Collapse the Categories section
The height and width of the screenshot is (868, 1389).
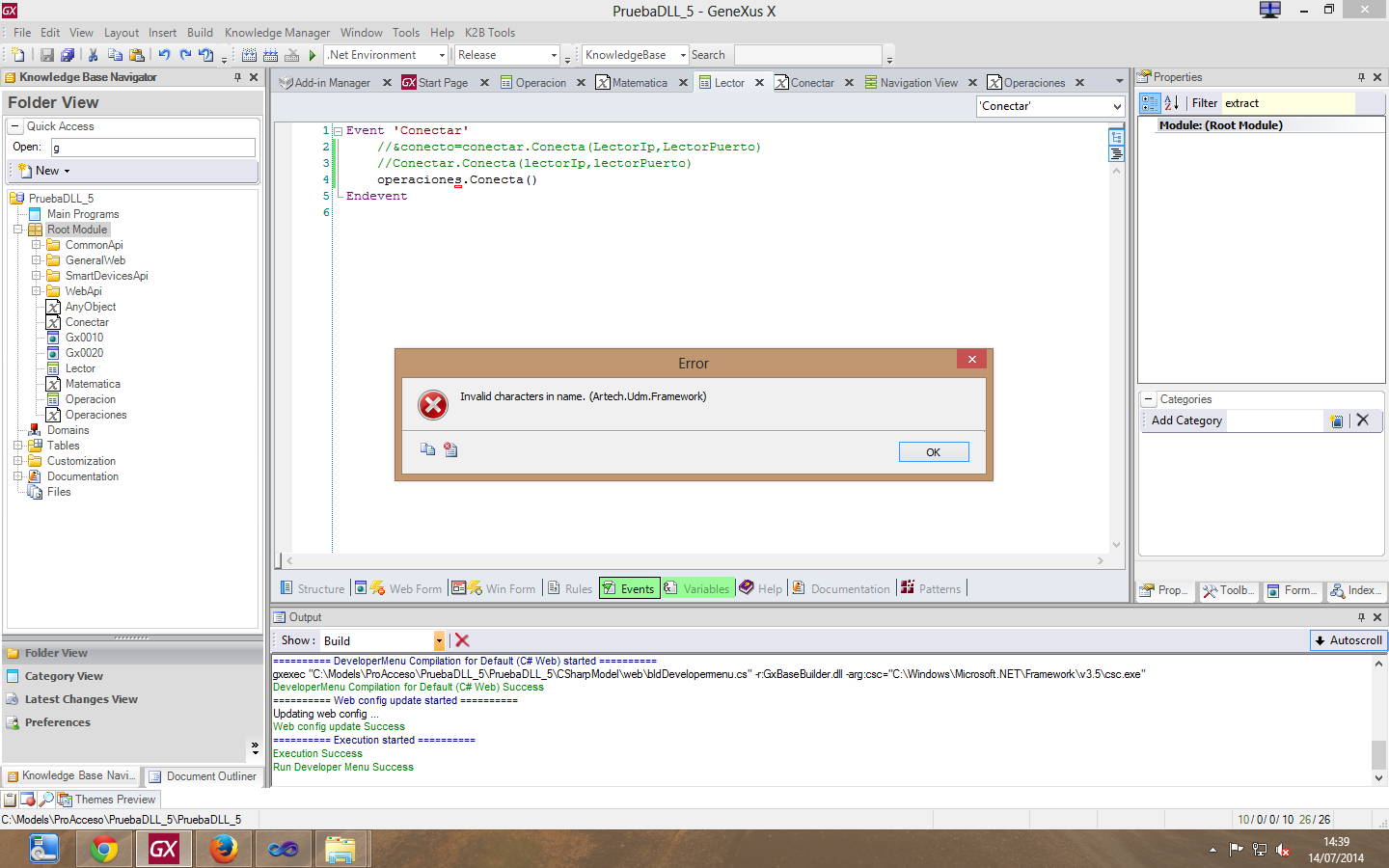coord(1149,399)
